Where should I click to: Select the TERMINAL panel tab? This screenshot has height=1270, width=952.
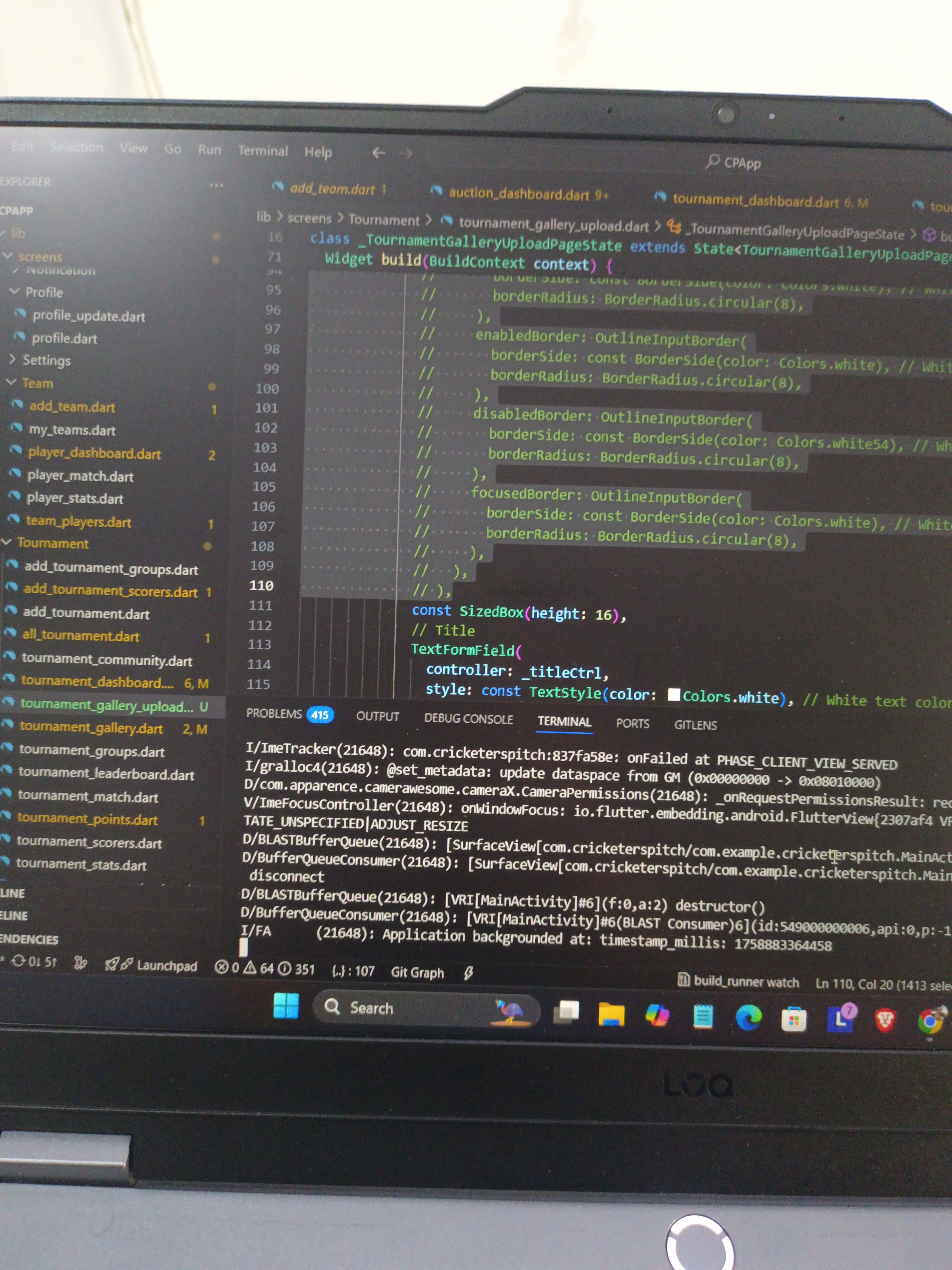click(564, 722)
